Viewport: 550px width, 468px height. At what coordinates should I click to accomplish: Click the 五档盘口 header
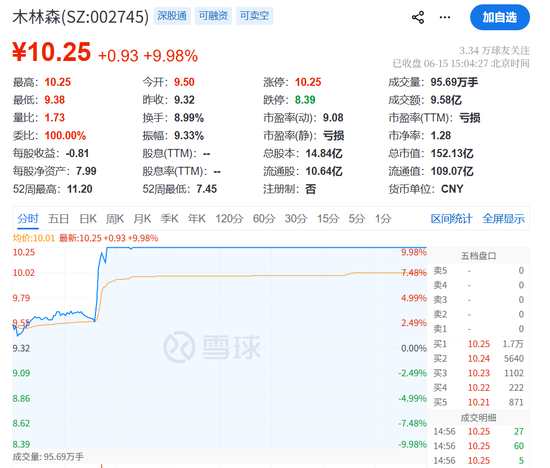point(478,256)
